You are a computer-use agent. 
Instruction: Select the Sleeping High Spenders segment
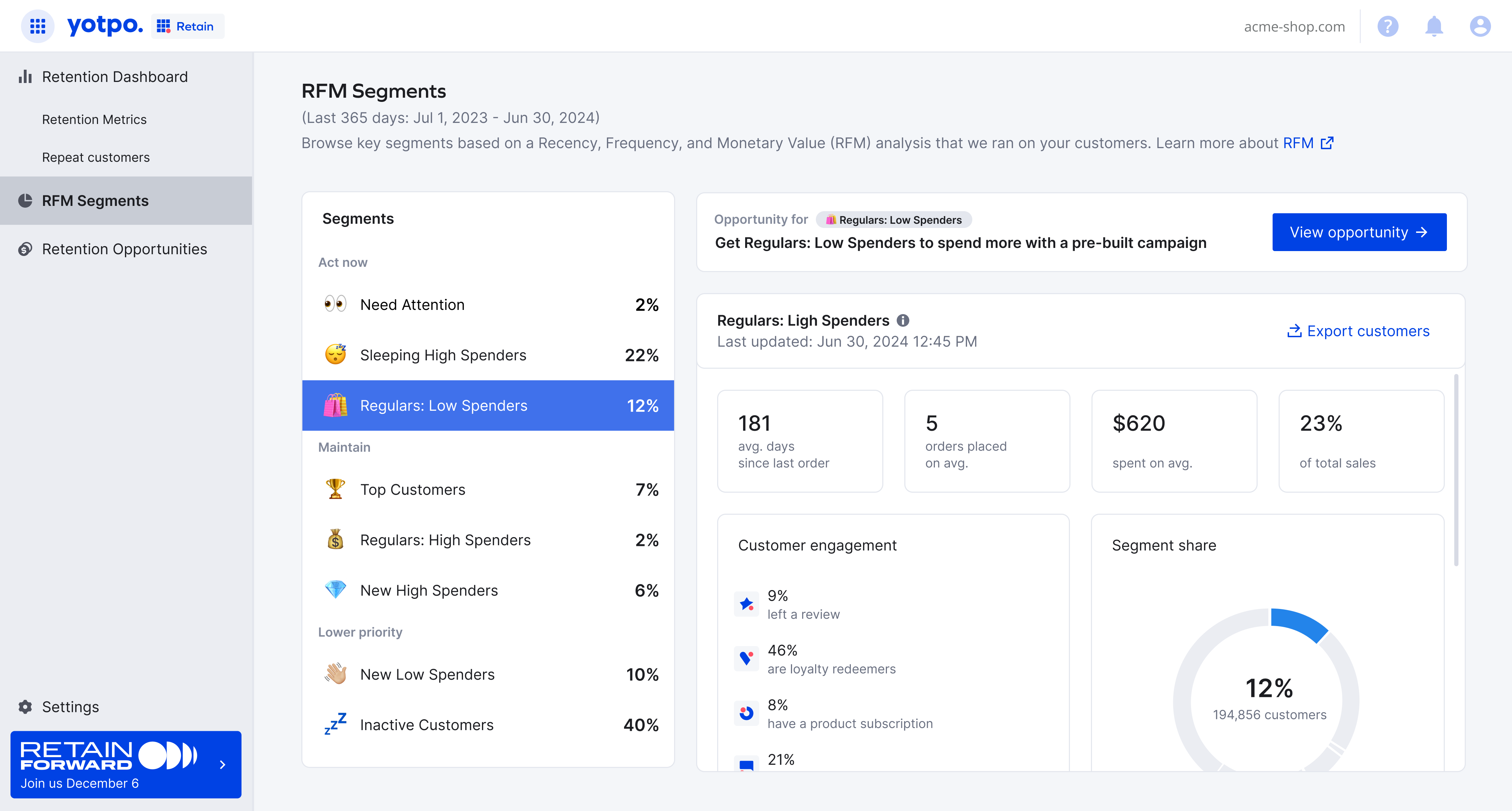488,355
